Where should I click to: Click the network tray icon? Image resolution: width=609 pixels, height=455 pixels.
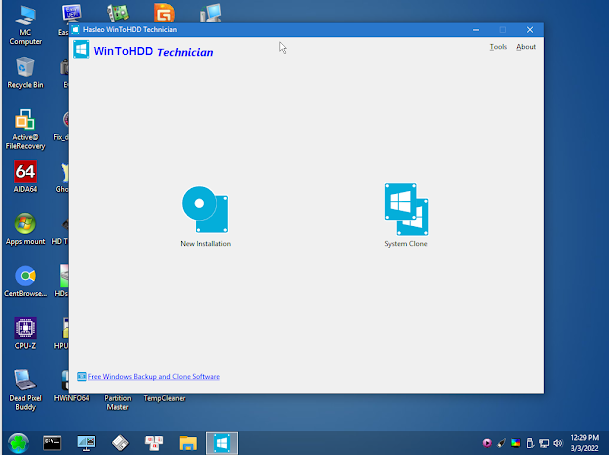click(x=544, y=443)
